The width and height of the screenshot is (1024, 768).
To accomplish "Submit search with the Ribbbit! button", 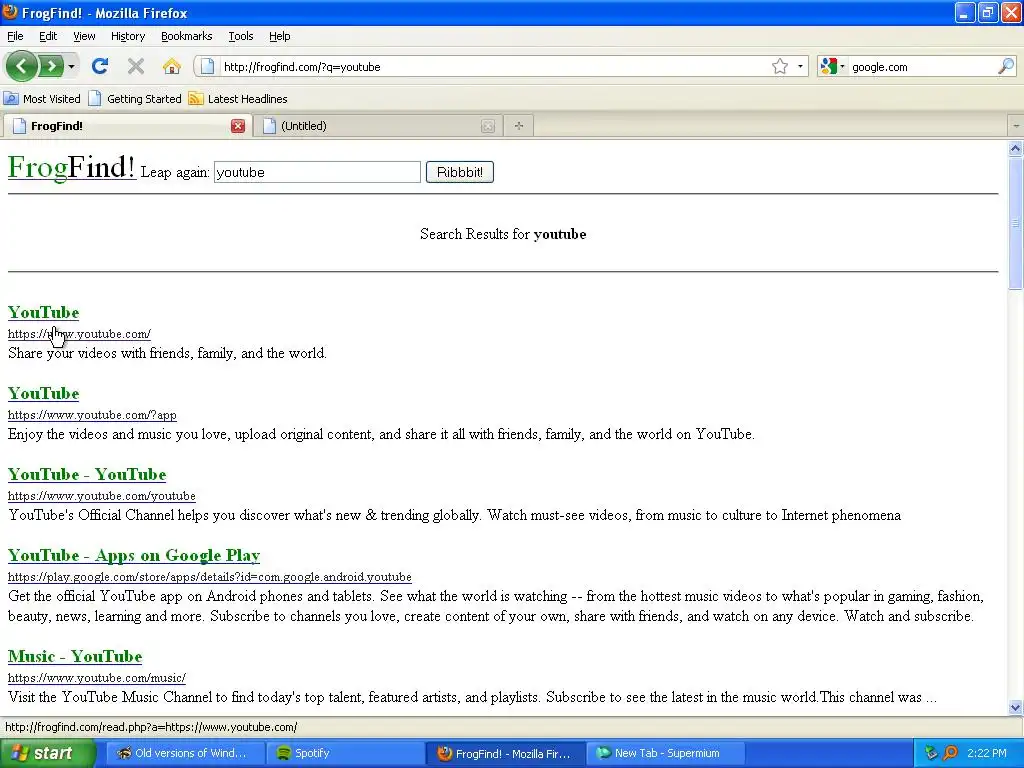I will click(460, 172).
